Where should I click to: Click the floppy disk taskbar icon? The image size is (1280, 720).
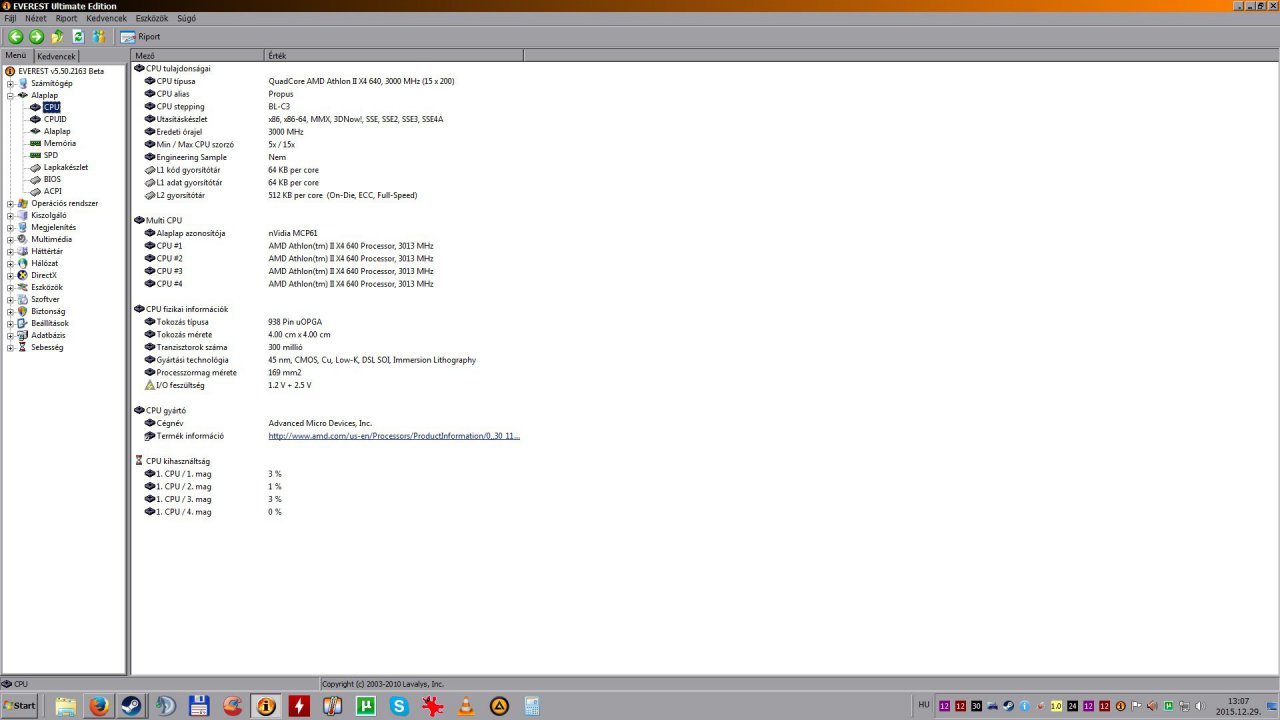[198, 706]
